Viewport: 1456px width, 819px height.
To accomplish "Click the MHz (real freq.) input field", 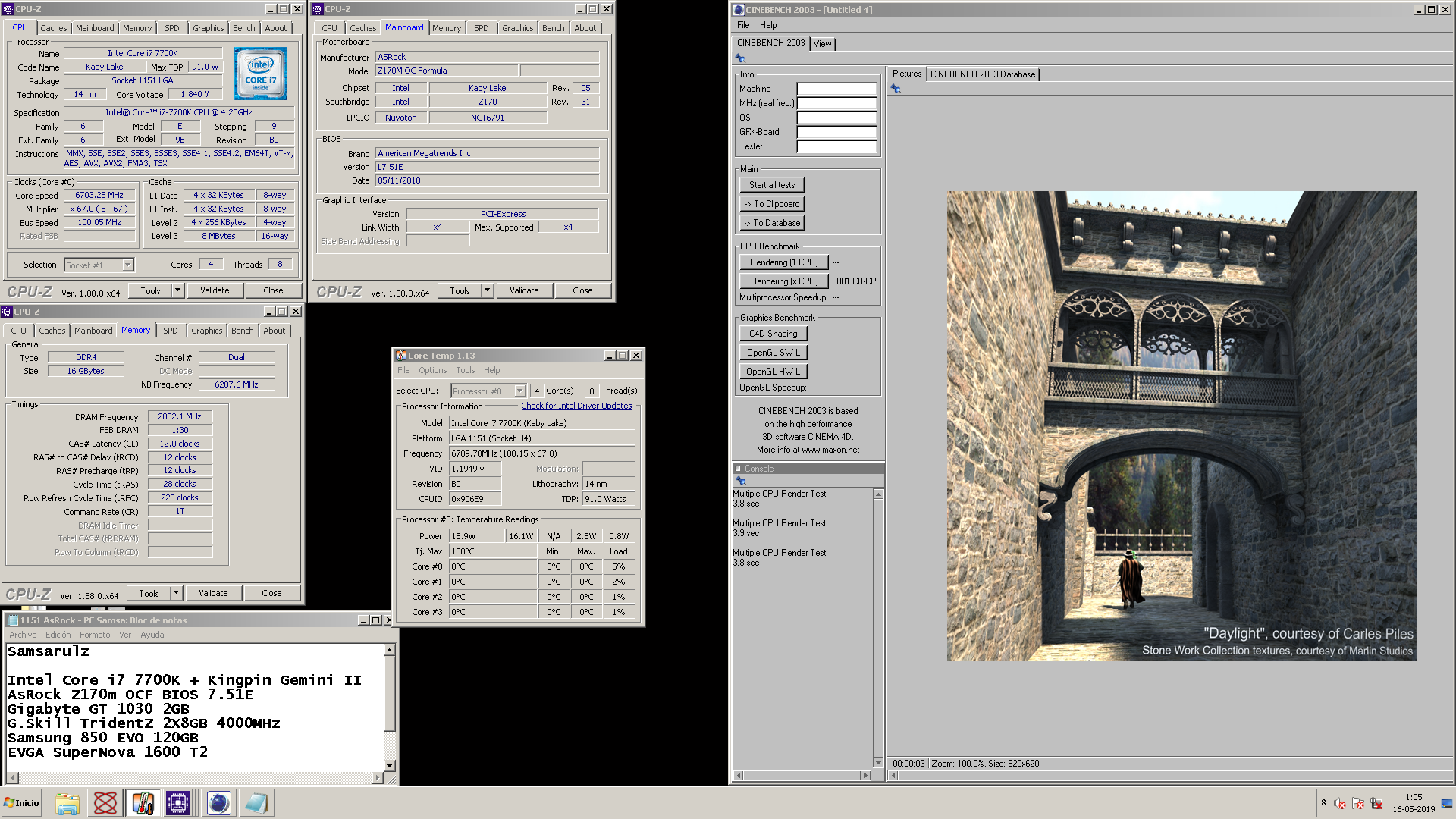I will (x=836, y=103).
